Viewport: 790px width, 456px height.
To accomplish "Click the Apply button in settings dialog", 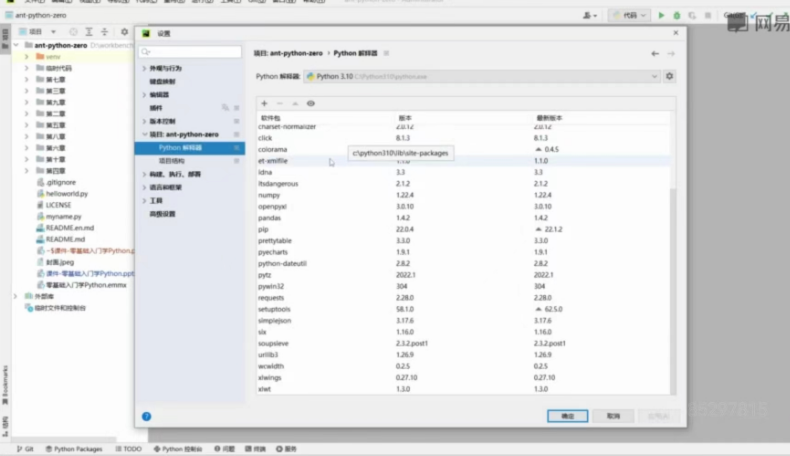I will (x=659, y=416).
